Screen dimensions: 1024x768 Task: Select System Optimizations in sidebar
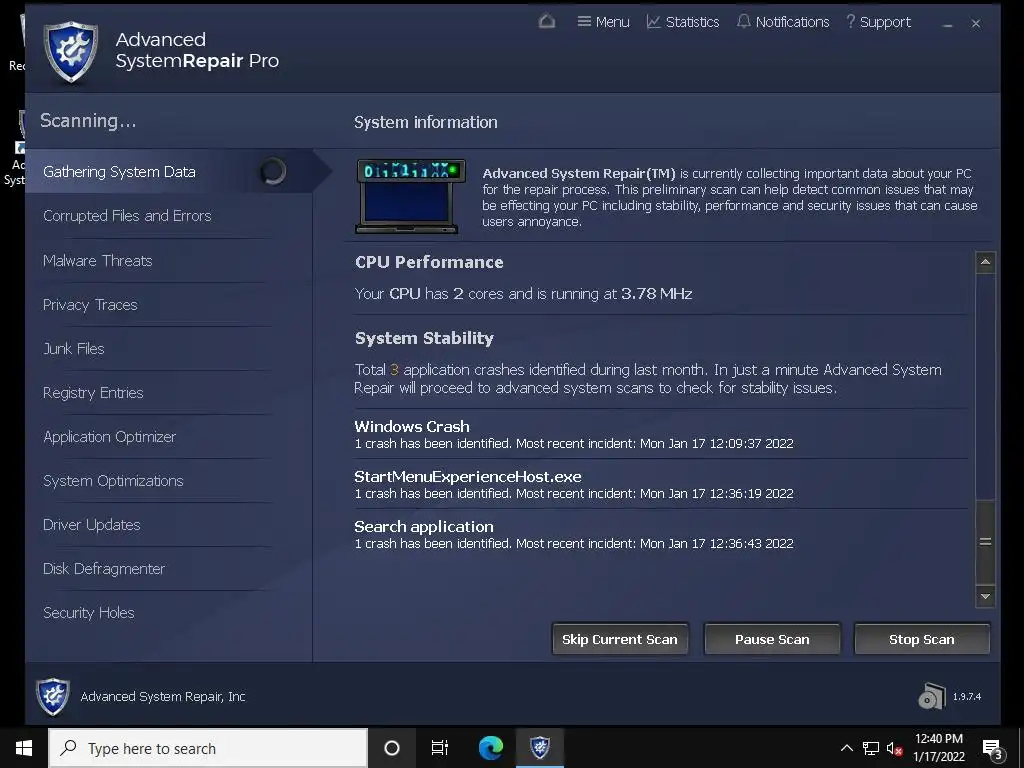pos(113,481)
